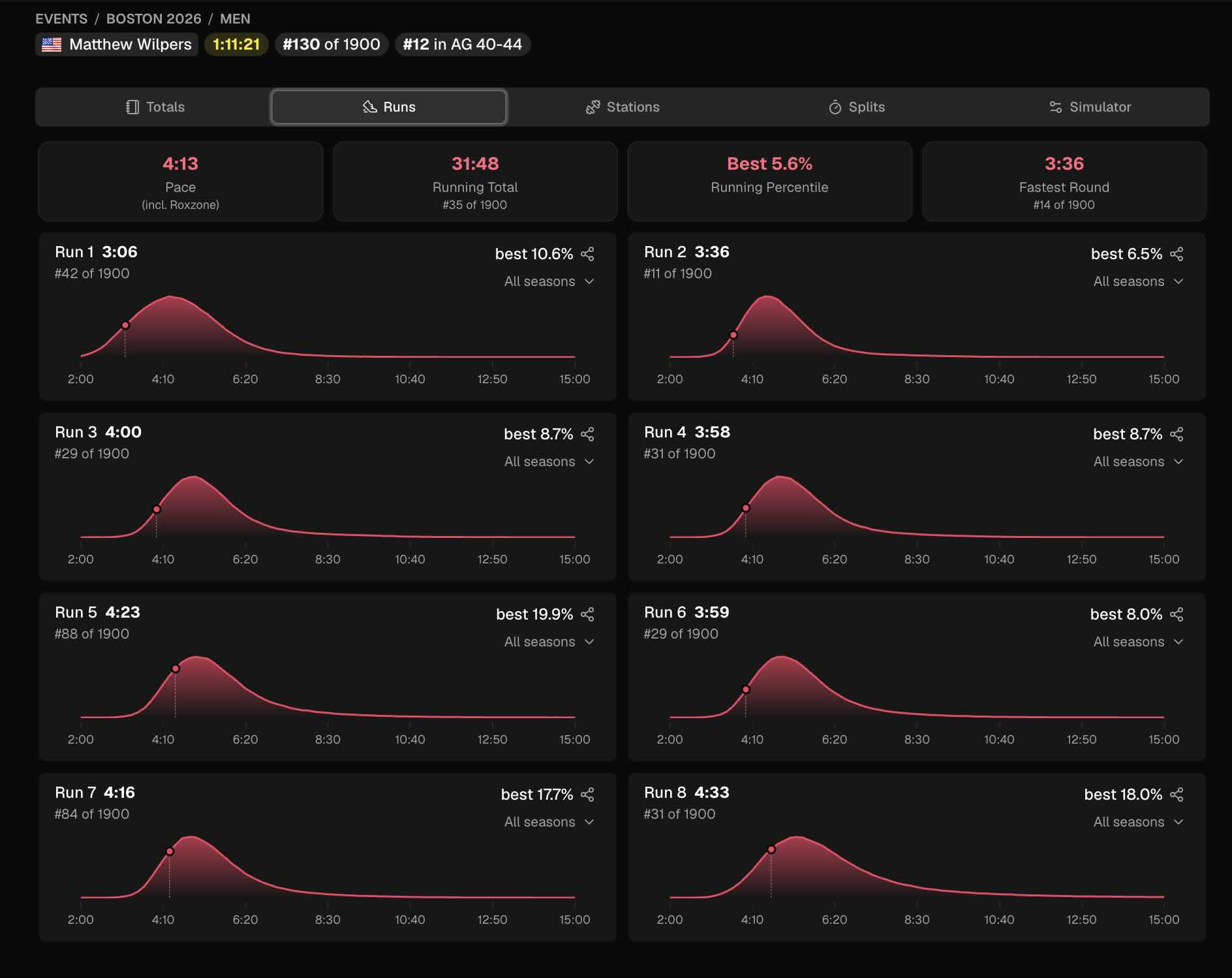Open Run 3 All seasons dropdown
The image size is (1232, 978).
[x=549, y=462]
